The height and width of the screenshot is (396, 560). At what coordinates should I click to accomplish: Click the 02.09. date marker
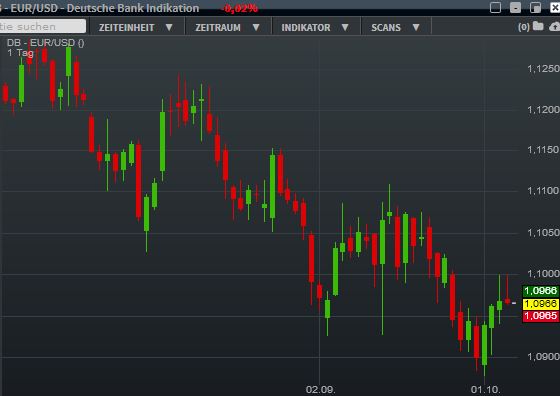[320, 390]
